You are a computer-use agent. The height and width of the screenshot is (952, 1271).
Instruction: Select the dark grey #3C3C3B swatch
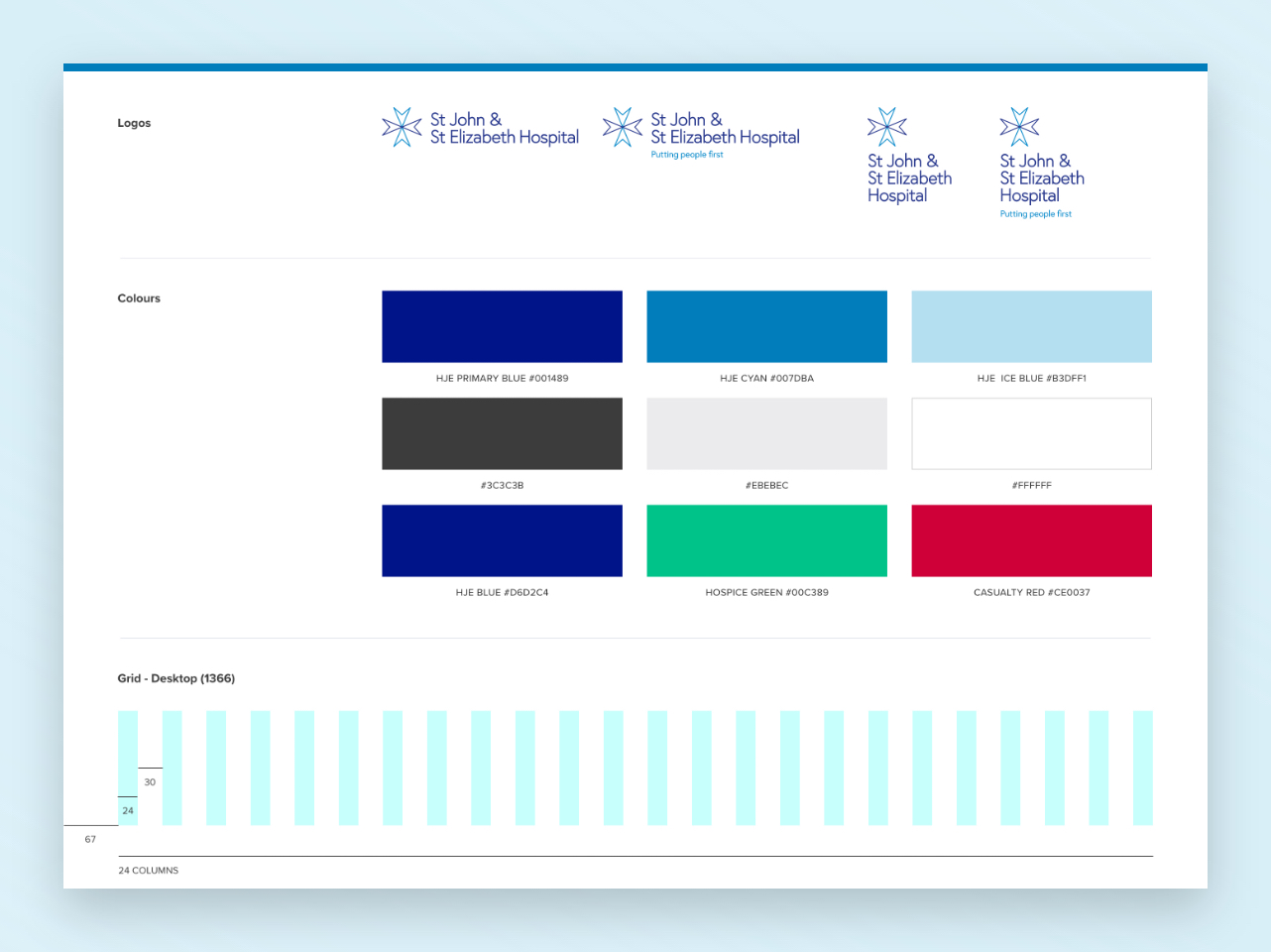502,433
